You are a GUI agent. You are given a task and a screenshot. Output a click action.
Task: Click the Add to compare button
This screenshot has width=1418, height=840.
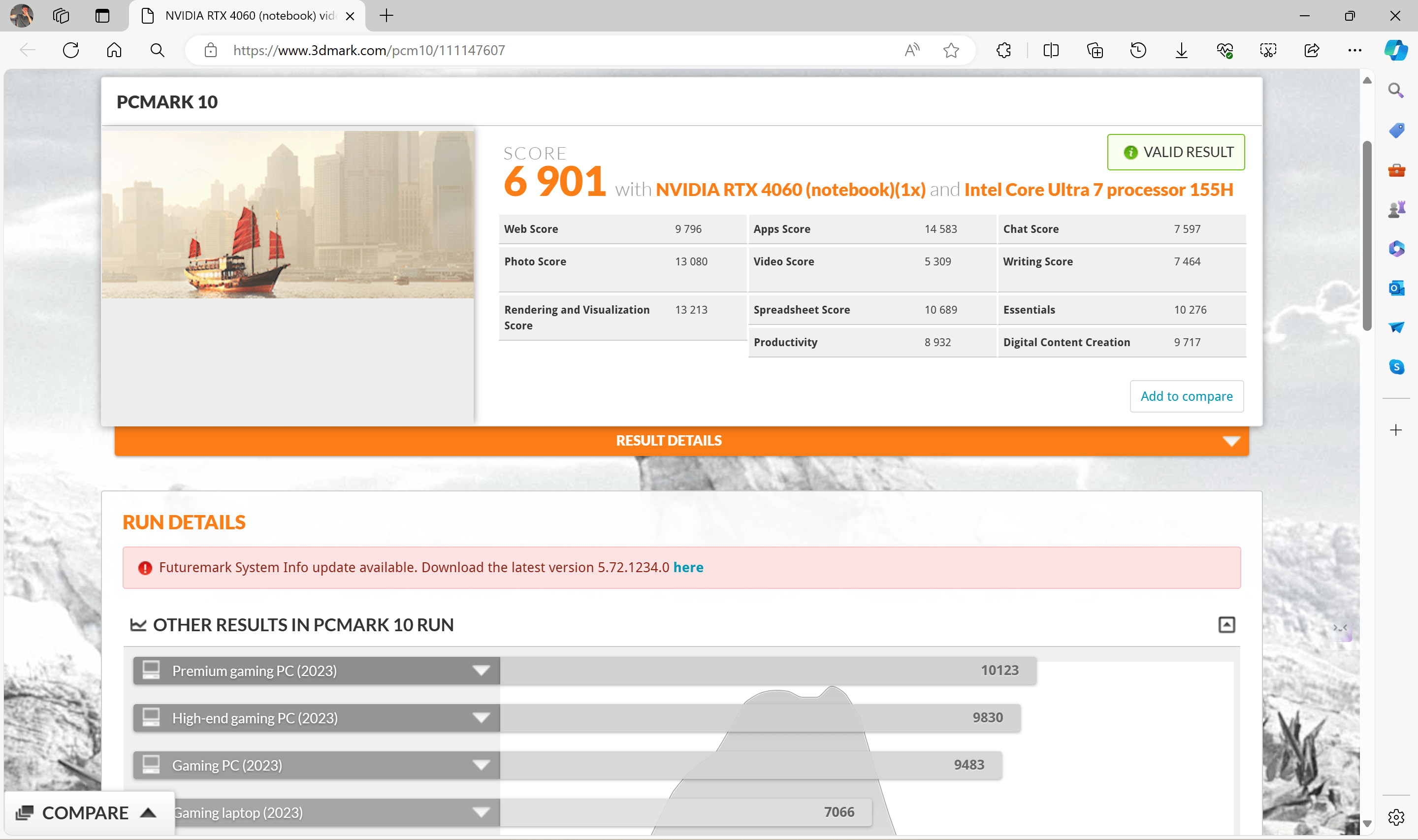[1186, 396]
